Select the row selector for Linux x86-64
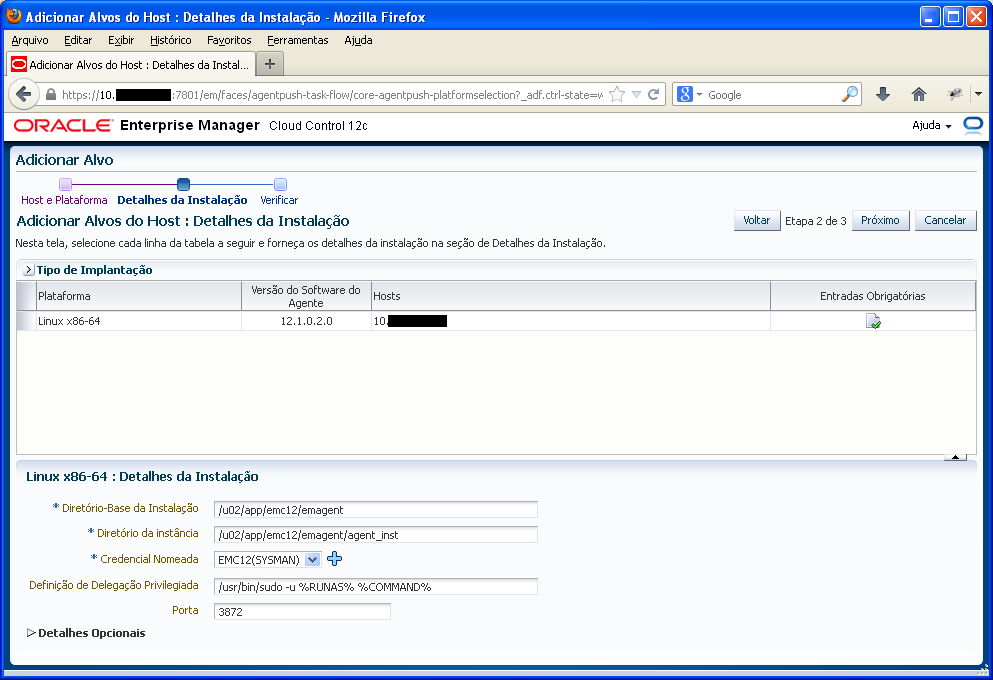 click(27, 321)
